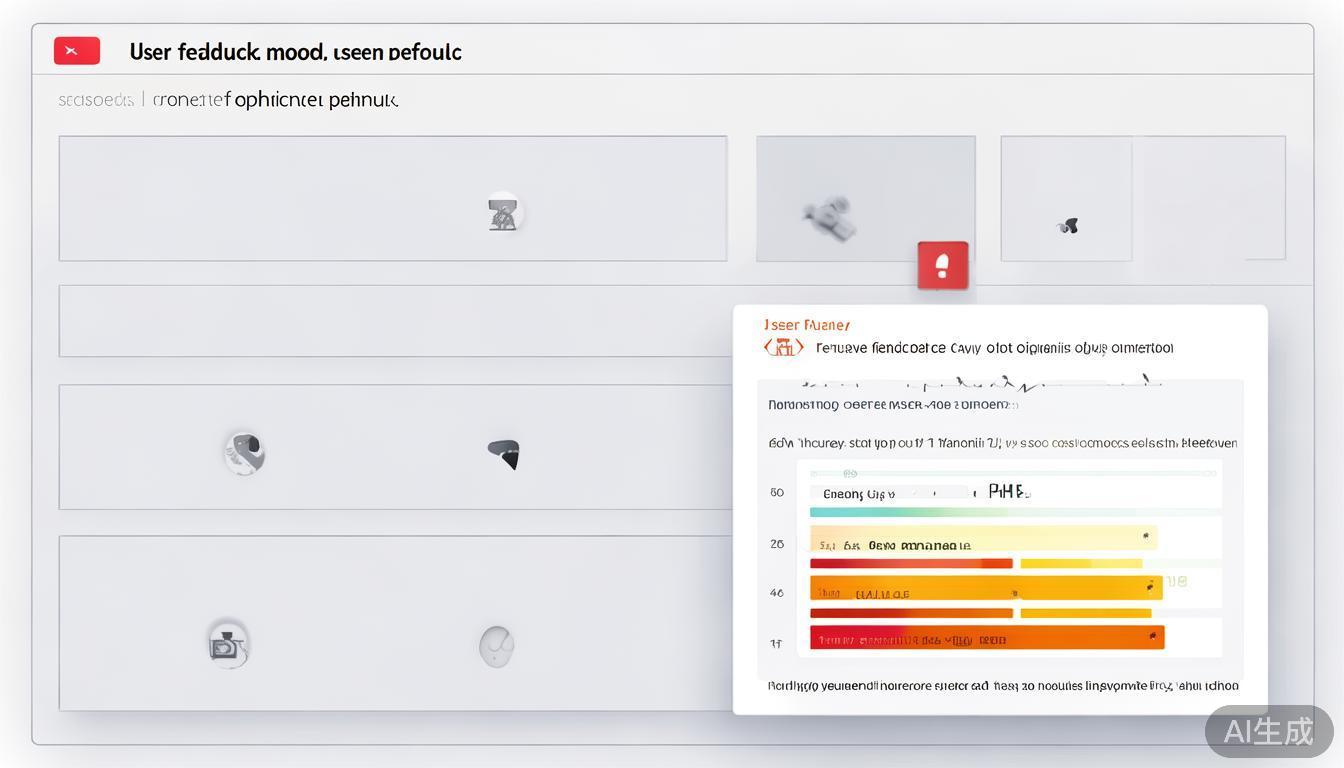1344x768 pixels.
Task: Open the red exclamation alert badge
Action: pos(942,266)
